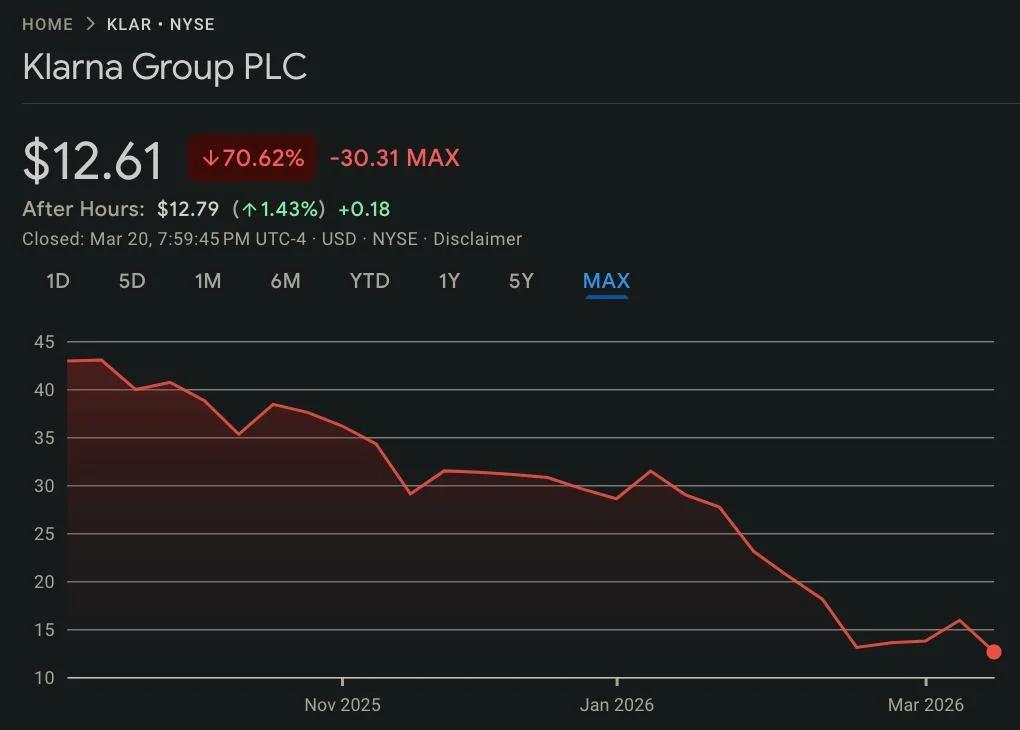Click the KLAR NYSE breadcrumb label
This screenshot has width=1020, height=730.
tap(160, 24)
